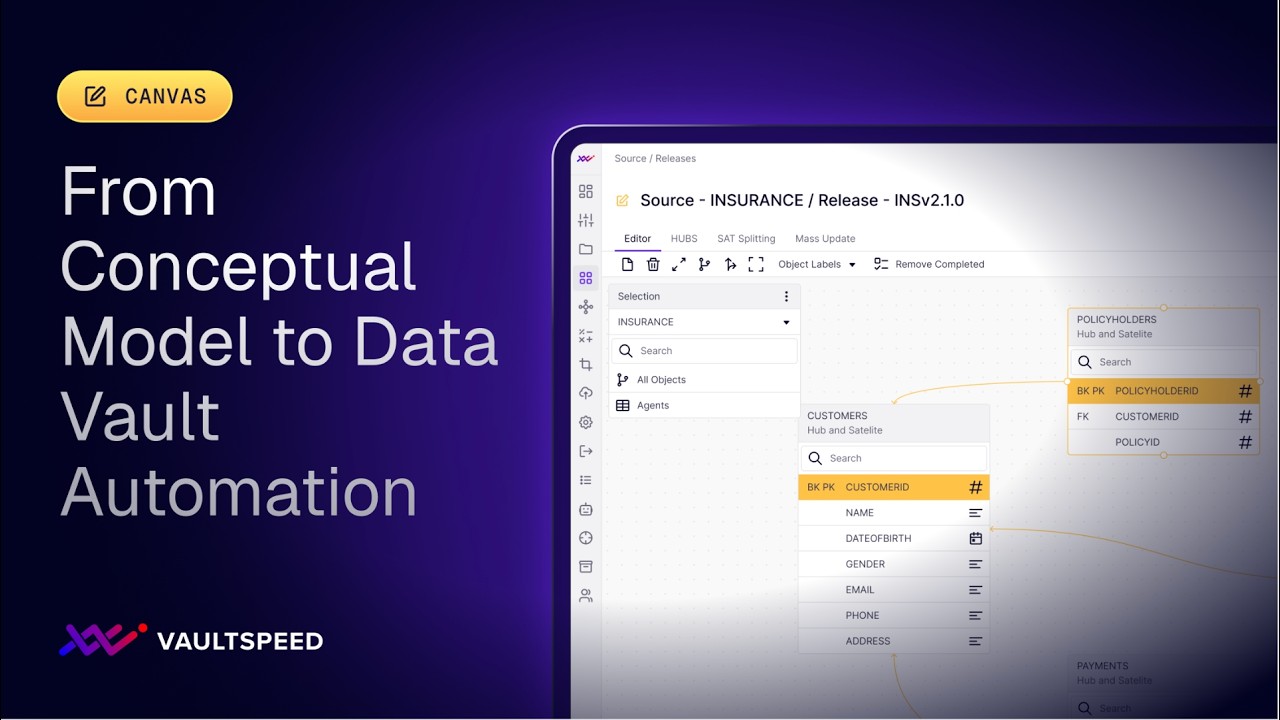This screenshot has height=720, width=1280.
Task: Click the expand arrows icon in toolbar
Action: (x=679, y=264)
